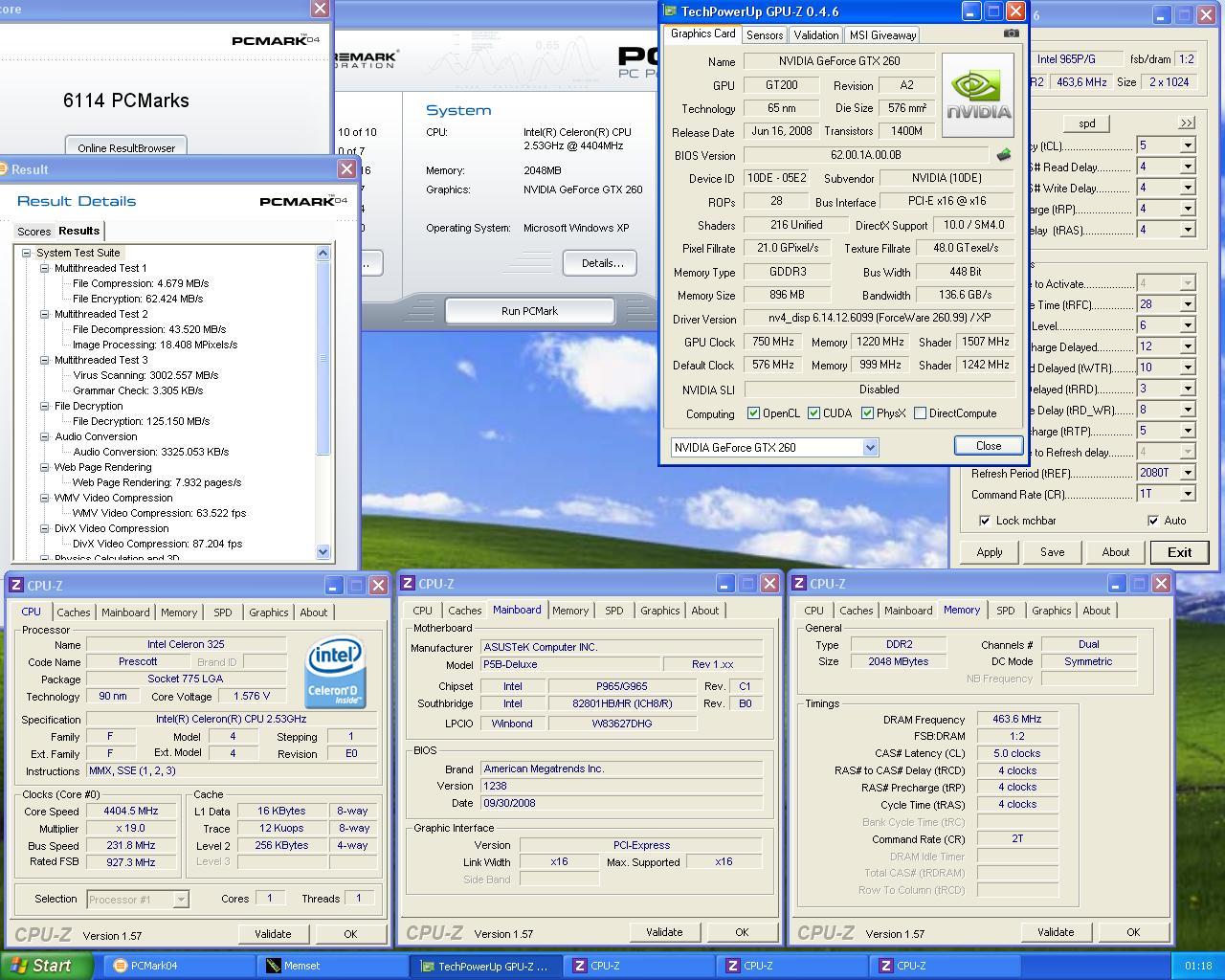Click Save in Memset
Screen dimensions: 1225x980
pyautogui.click(x=1053, y=552)
